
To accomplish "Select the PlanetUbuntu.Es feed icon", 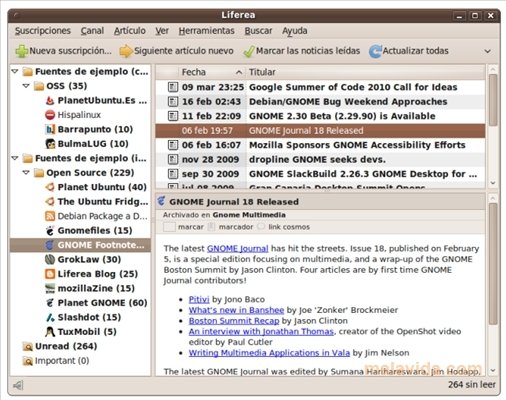I will [50, 100].
